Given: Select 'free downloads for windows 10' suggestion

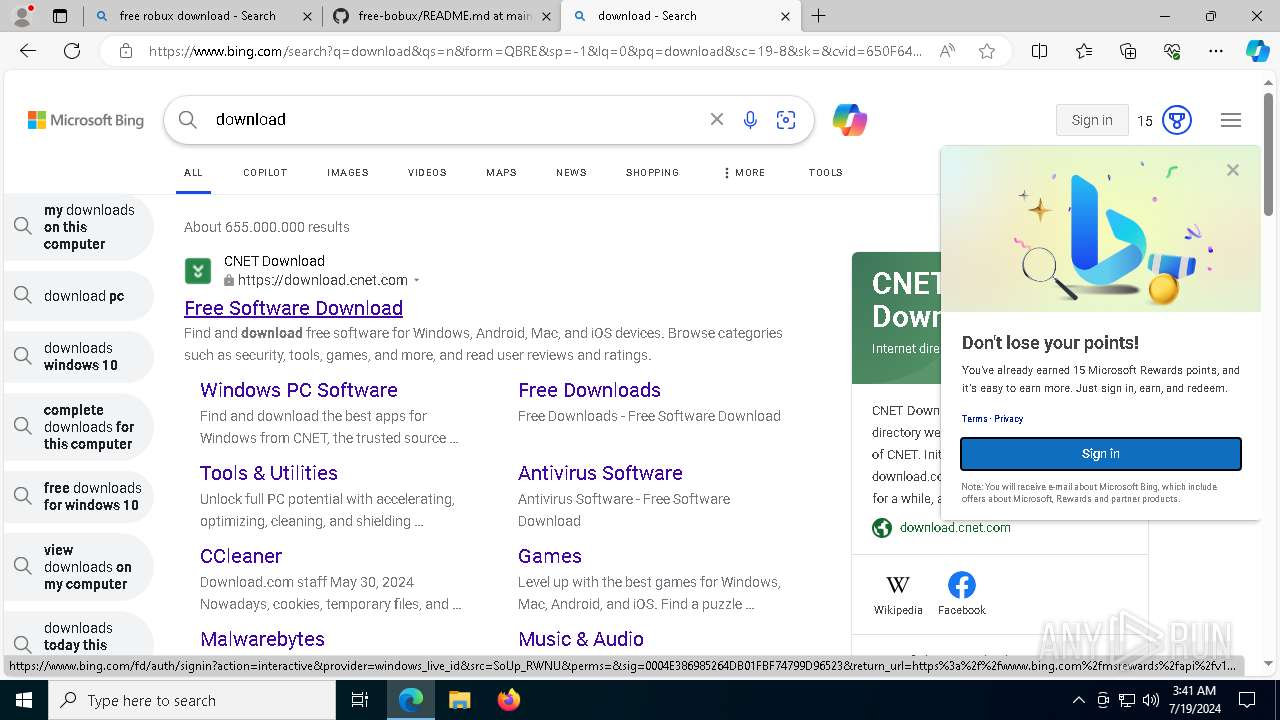Looking at the screenshot, I should pyautogui.click(x=79, y=496).
